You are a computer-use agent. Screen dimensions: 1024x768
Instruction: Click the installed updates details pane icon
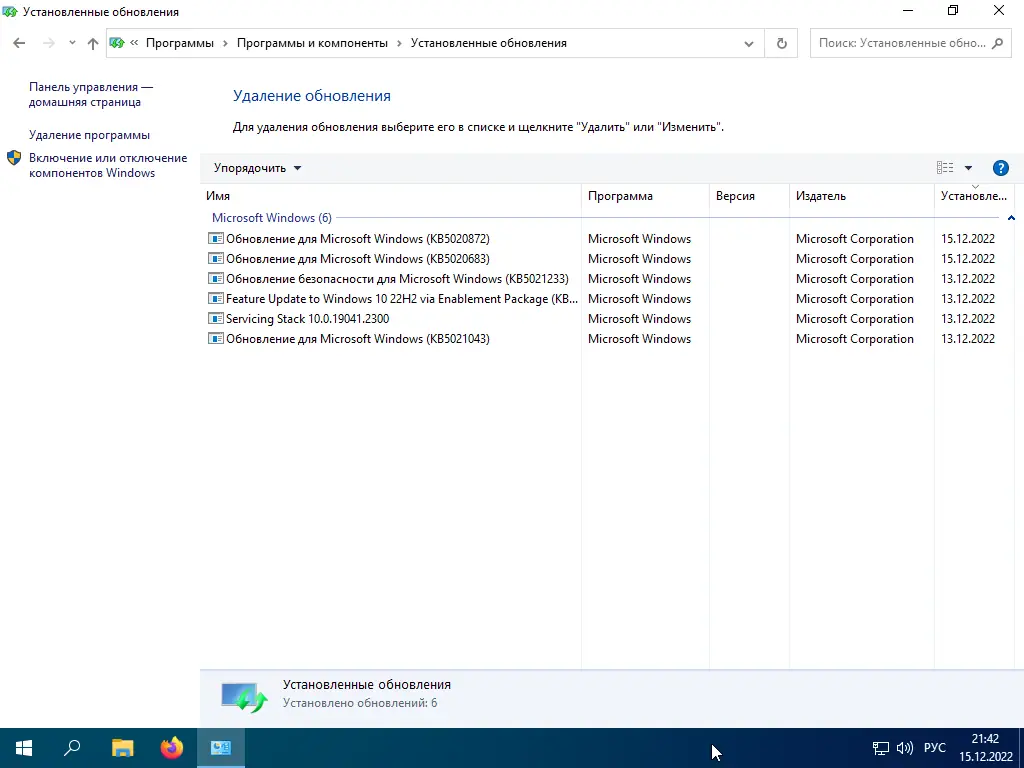point(244,697)
